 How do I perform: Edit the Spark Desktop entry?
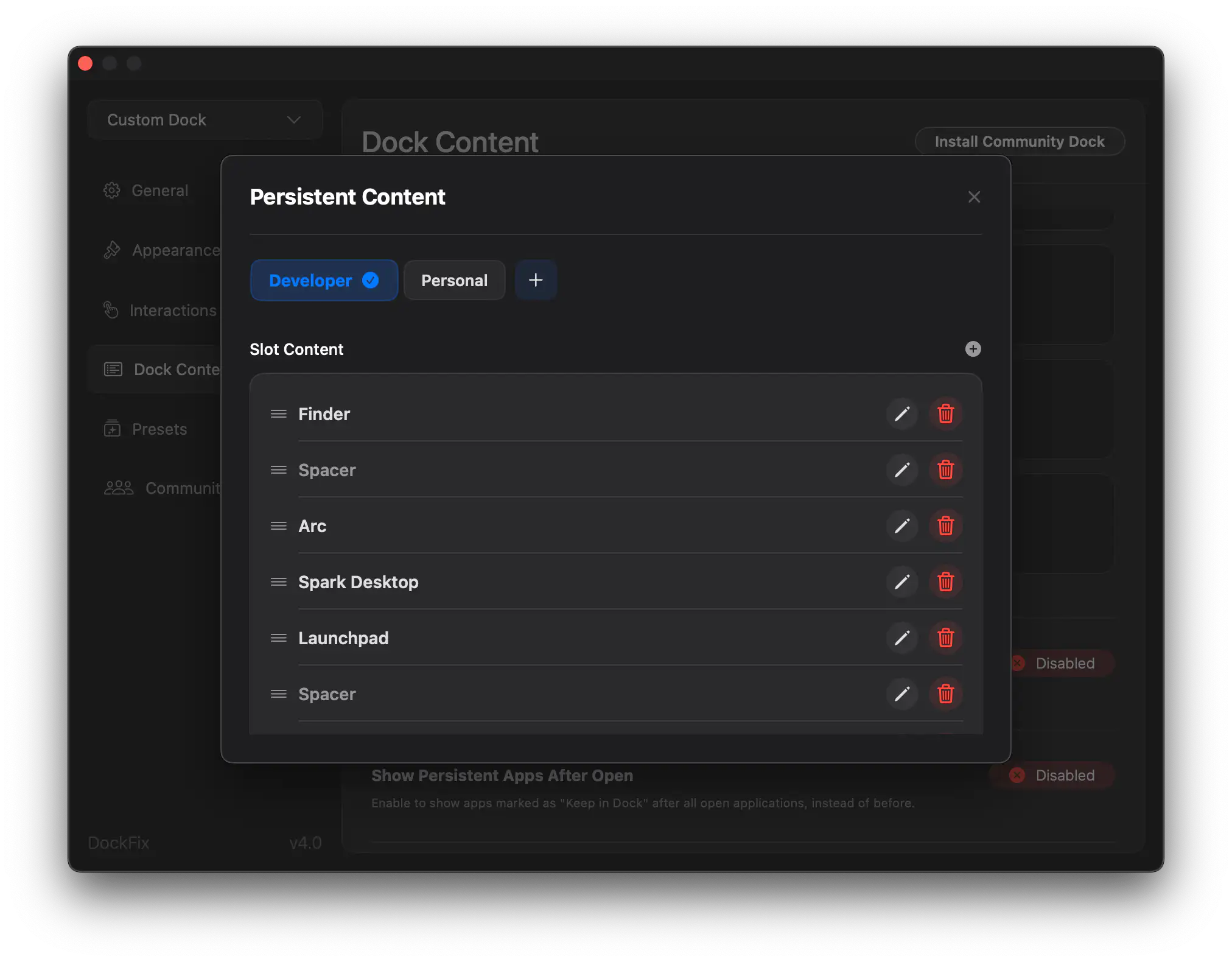[902, 582]
